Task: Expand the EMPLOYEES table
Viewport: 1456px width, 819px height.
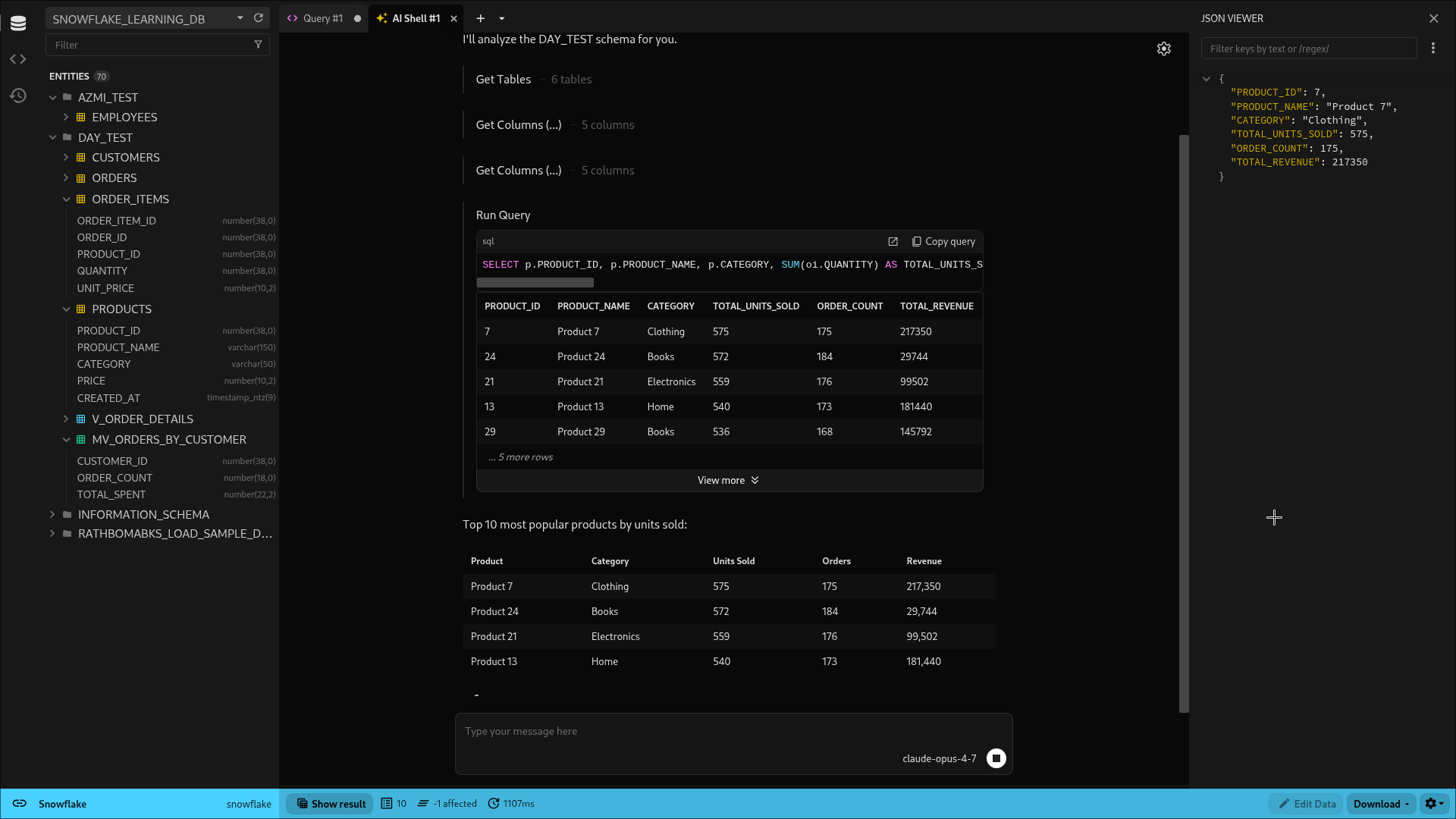Action: 66,118
